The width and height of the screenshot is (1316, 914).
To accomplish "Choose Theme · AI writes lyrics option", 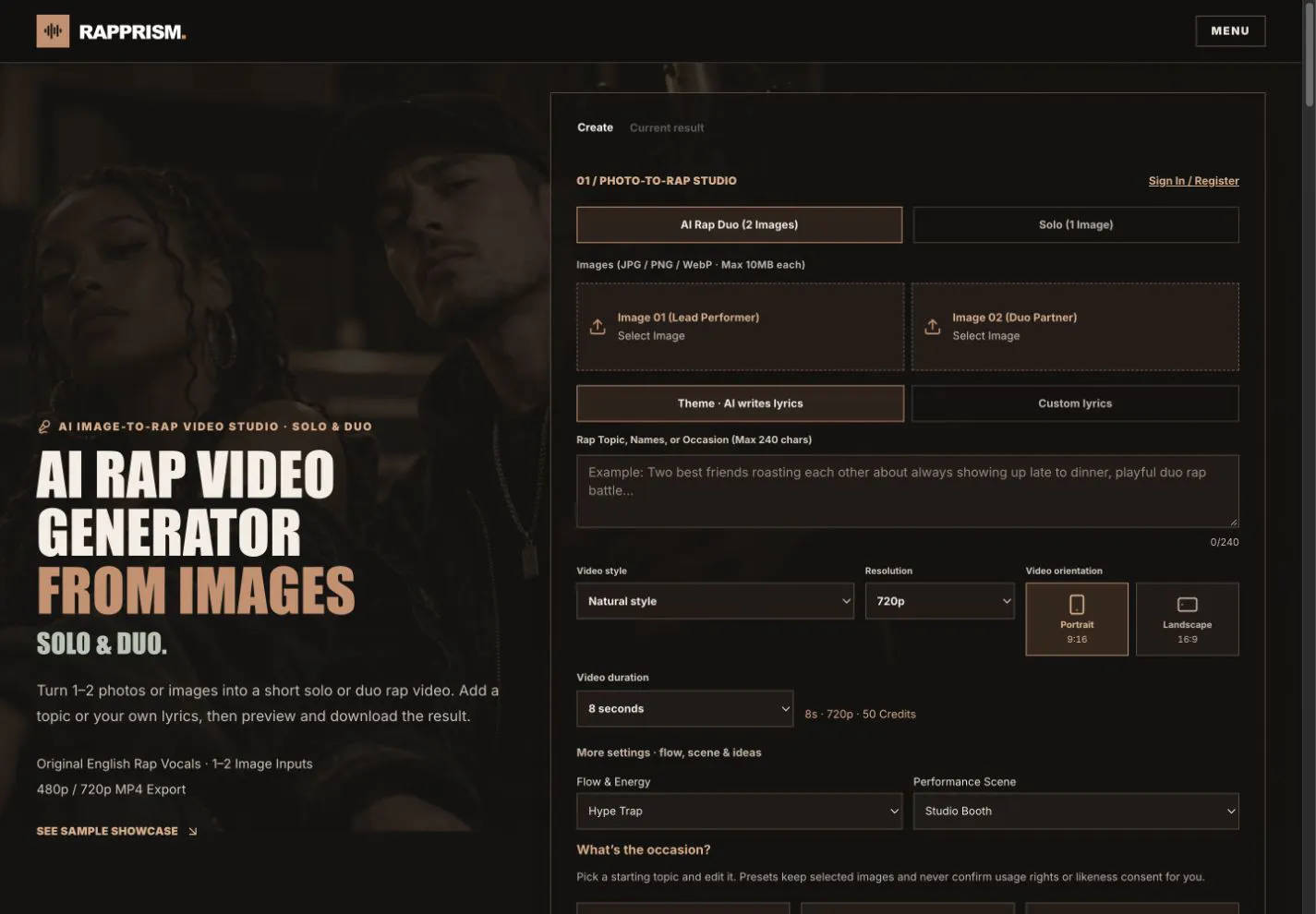I will pyautogui.click(x=740, y=403).
